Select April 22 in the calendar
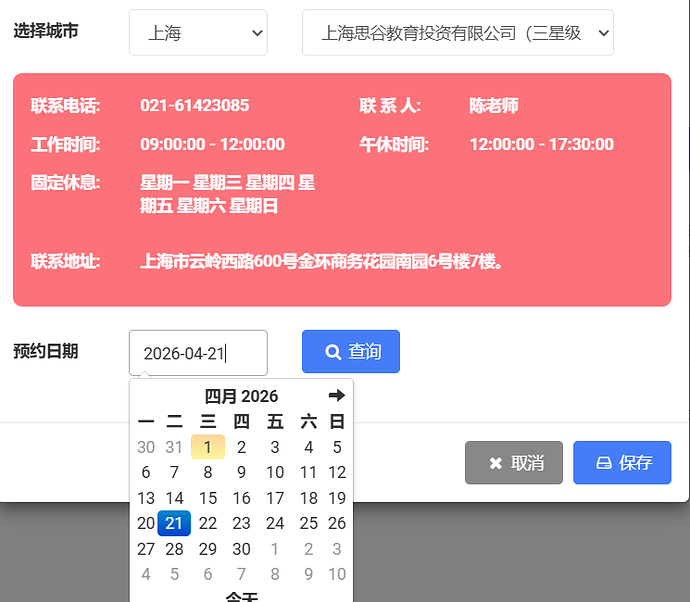This screenshot has width=690, height=602. pyautogui.click(x=208, y=523)
